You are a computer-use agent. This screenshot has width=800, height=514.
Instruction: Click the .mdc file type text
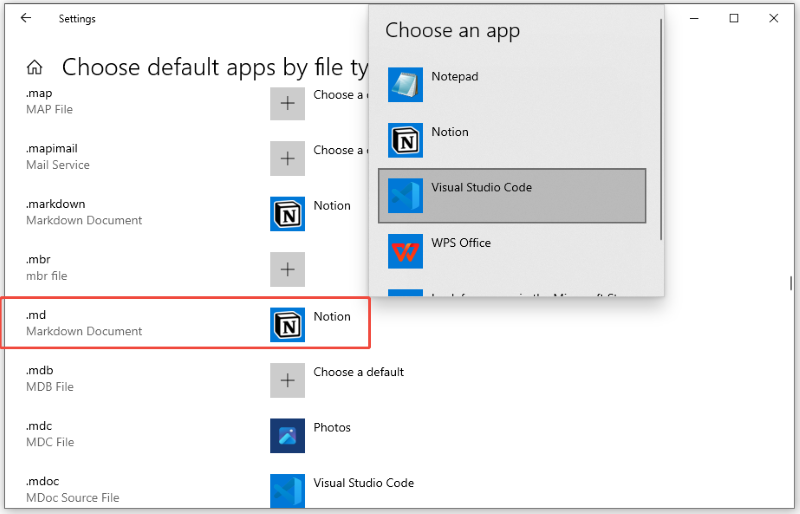39,426
